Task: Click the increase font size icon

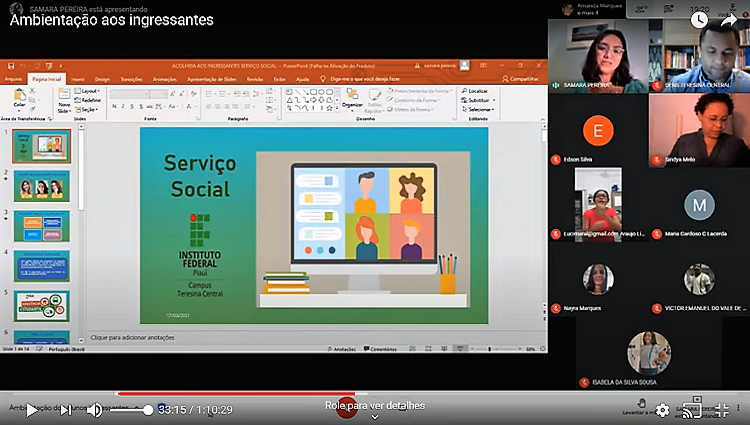Action: click(173, 94)
